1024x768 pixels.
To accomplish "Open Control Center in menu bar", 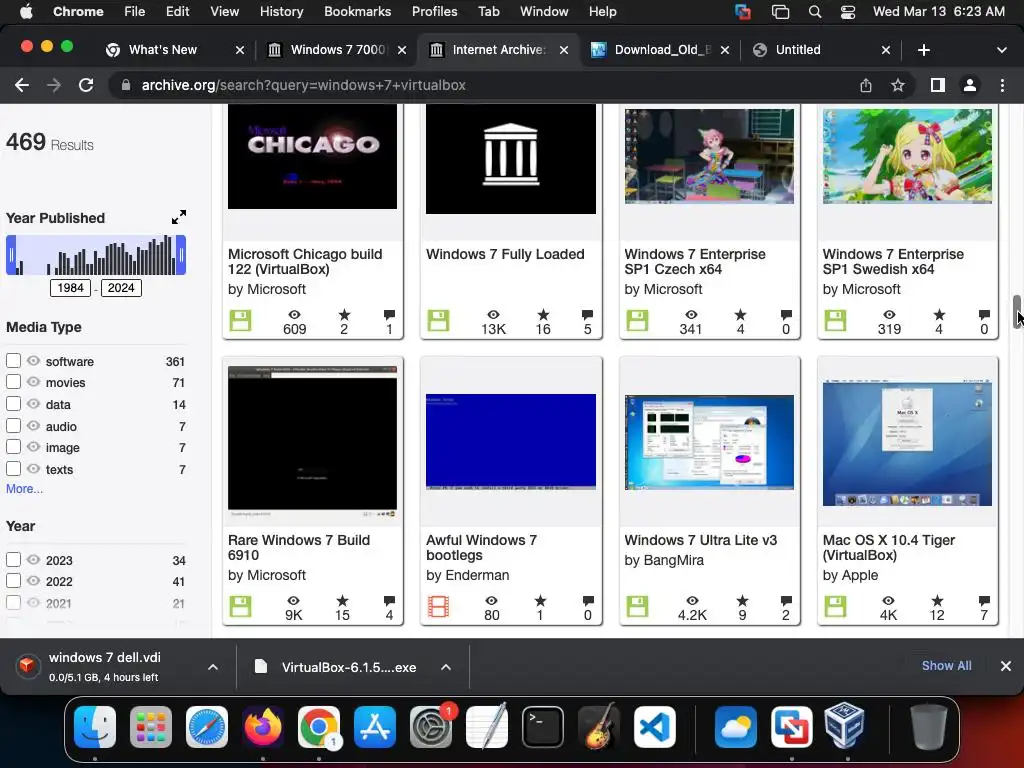I will tap(848, 12).
